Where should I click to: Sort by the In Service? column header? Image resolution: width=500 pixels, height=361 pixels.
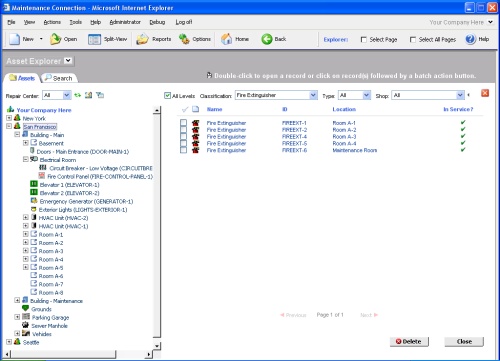pyautogui.click(x=458, y=109)
